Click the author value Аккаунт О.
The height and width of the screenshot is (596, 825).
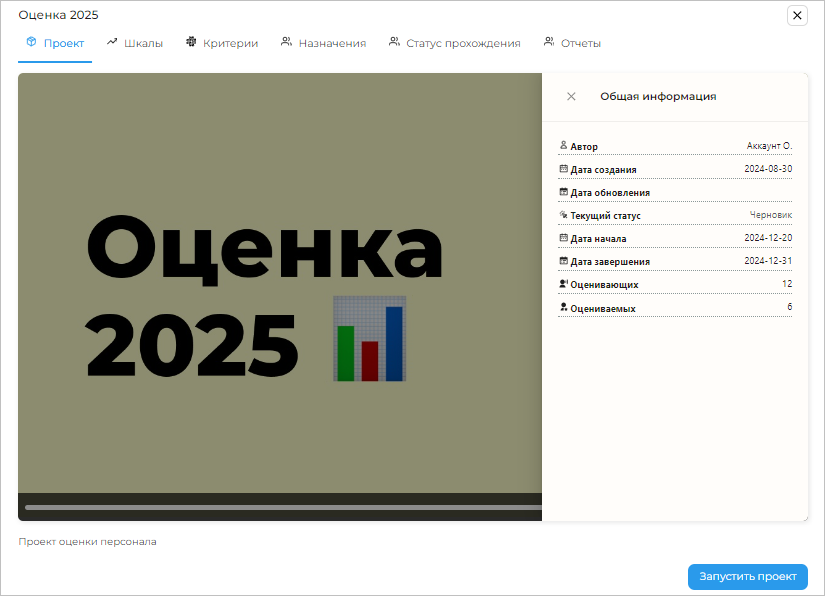[x=769, y=146]
